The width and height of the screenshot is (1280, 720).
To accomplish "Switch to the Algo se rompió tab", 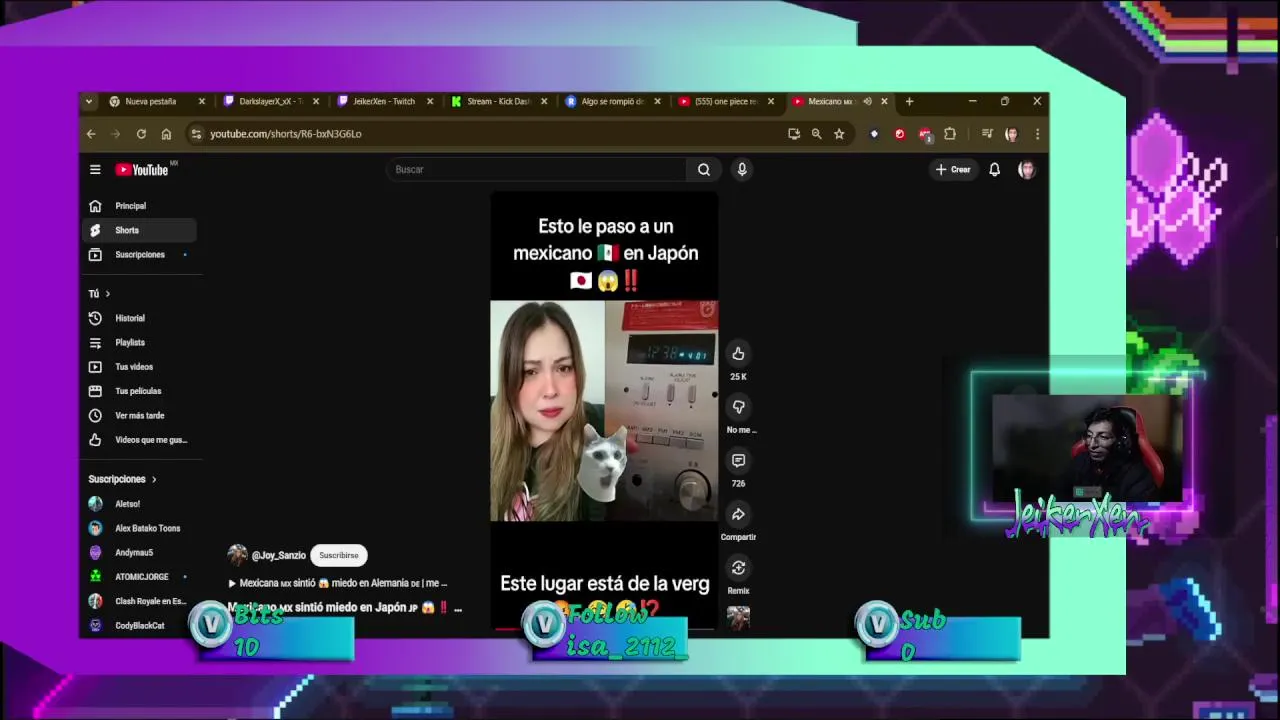I will [612, 101].
